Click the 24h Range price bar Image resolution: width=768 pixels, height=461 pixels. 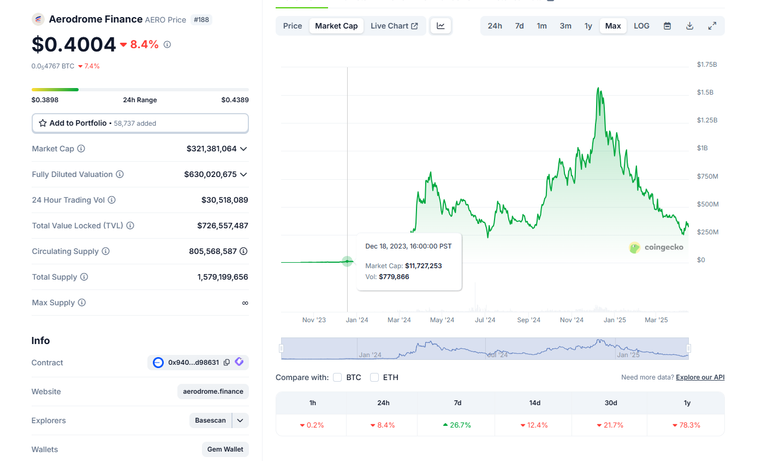tap(140, 90)
